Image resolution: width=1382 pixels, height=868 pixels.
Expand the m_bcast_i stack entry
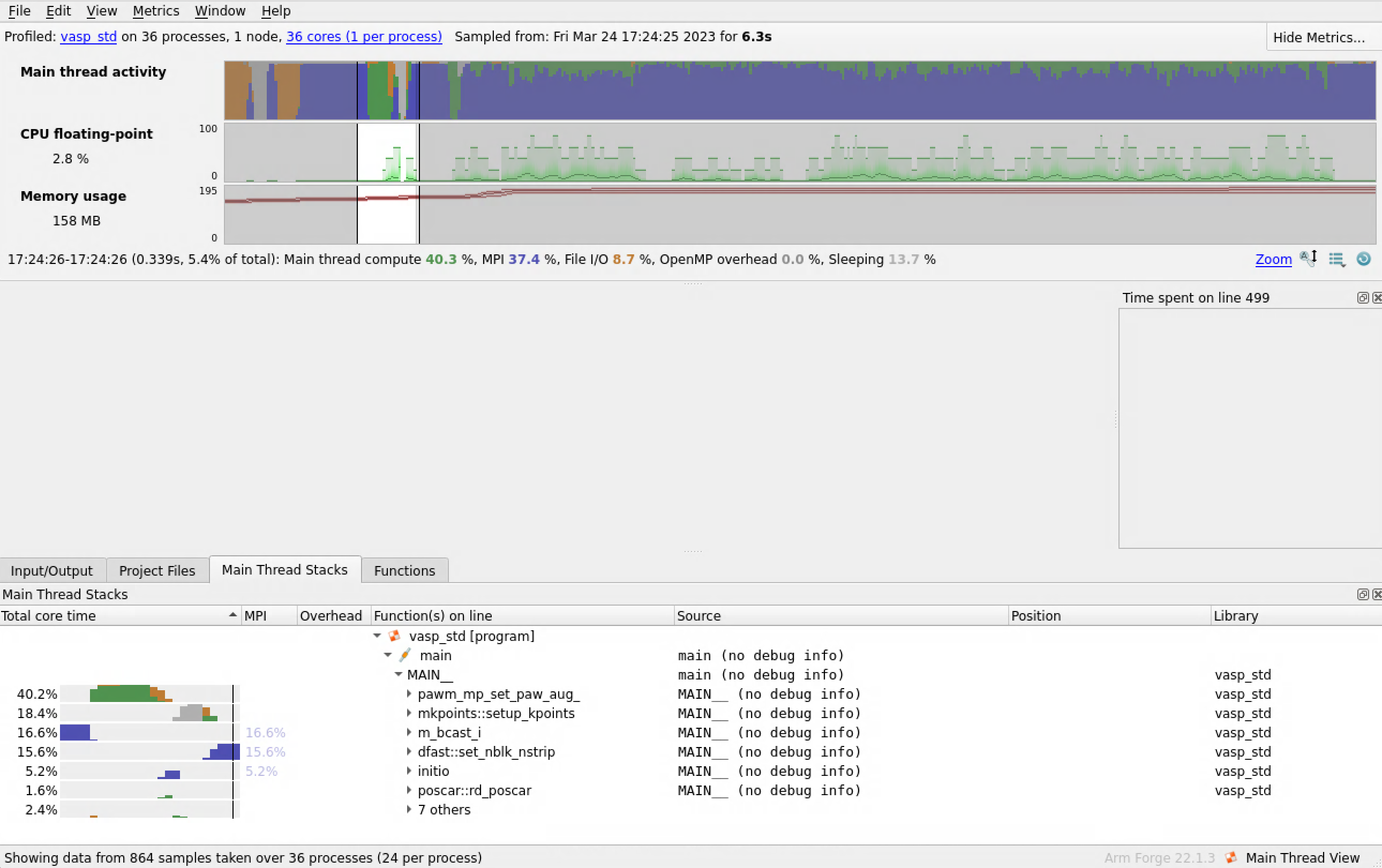tap(409, 733)
